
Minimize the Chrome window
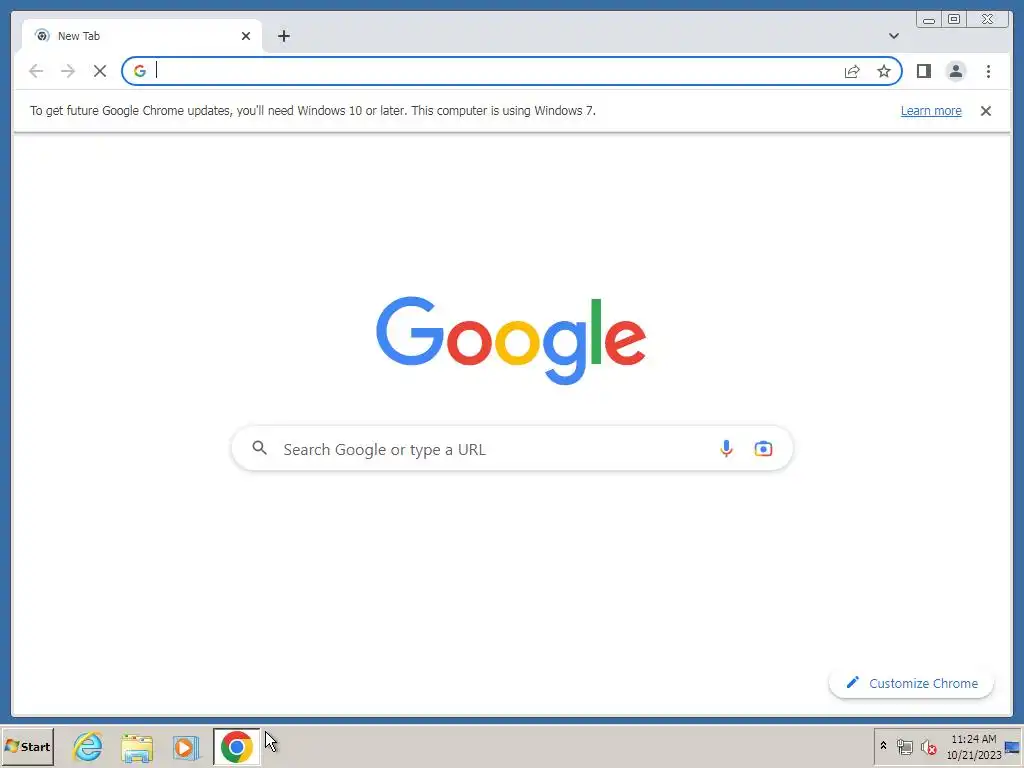click(x=929, y=20)
